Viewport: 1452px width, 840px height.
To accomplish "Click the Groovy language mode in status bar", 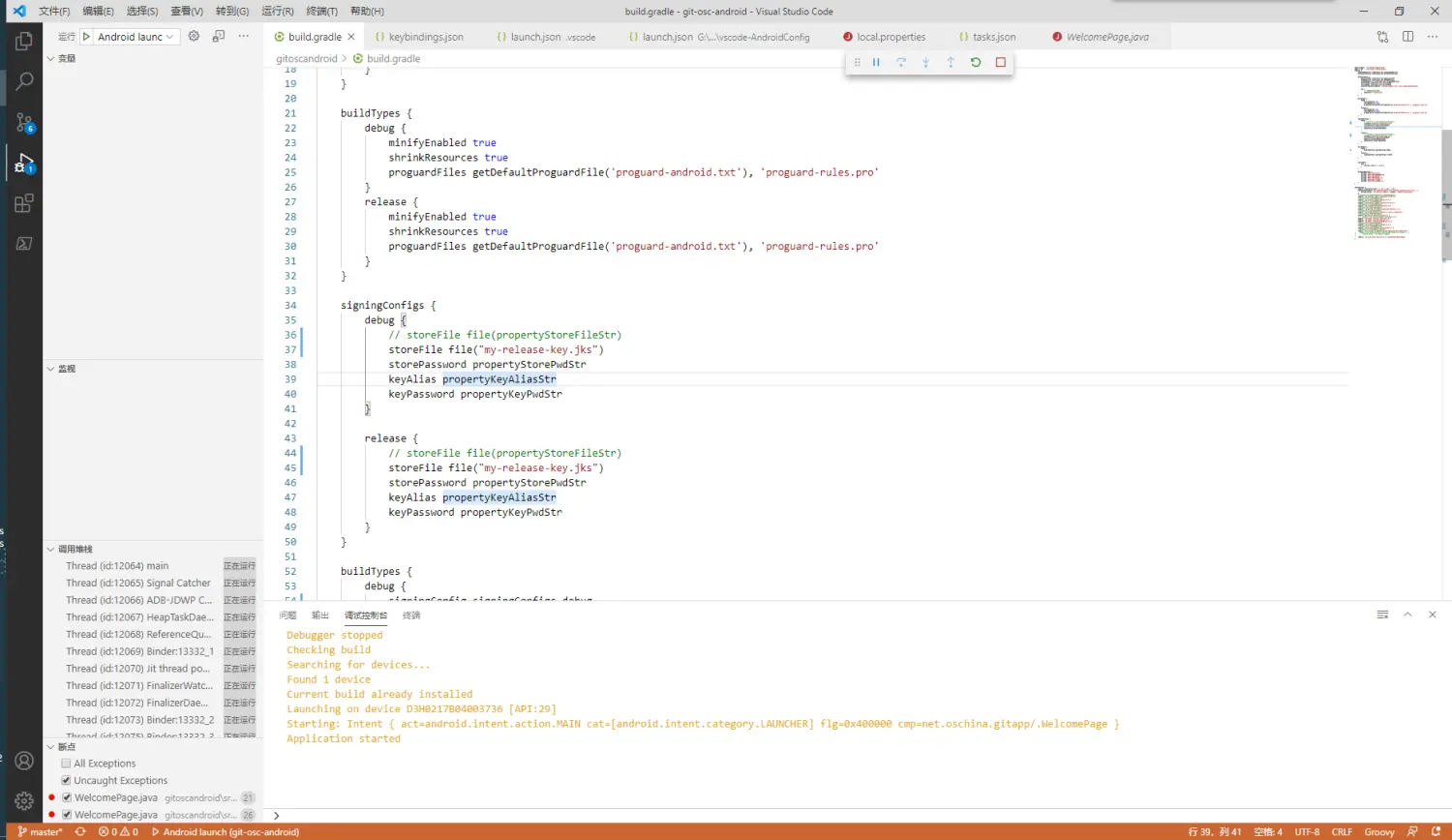I will click(x=1378, y=832).
